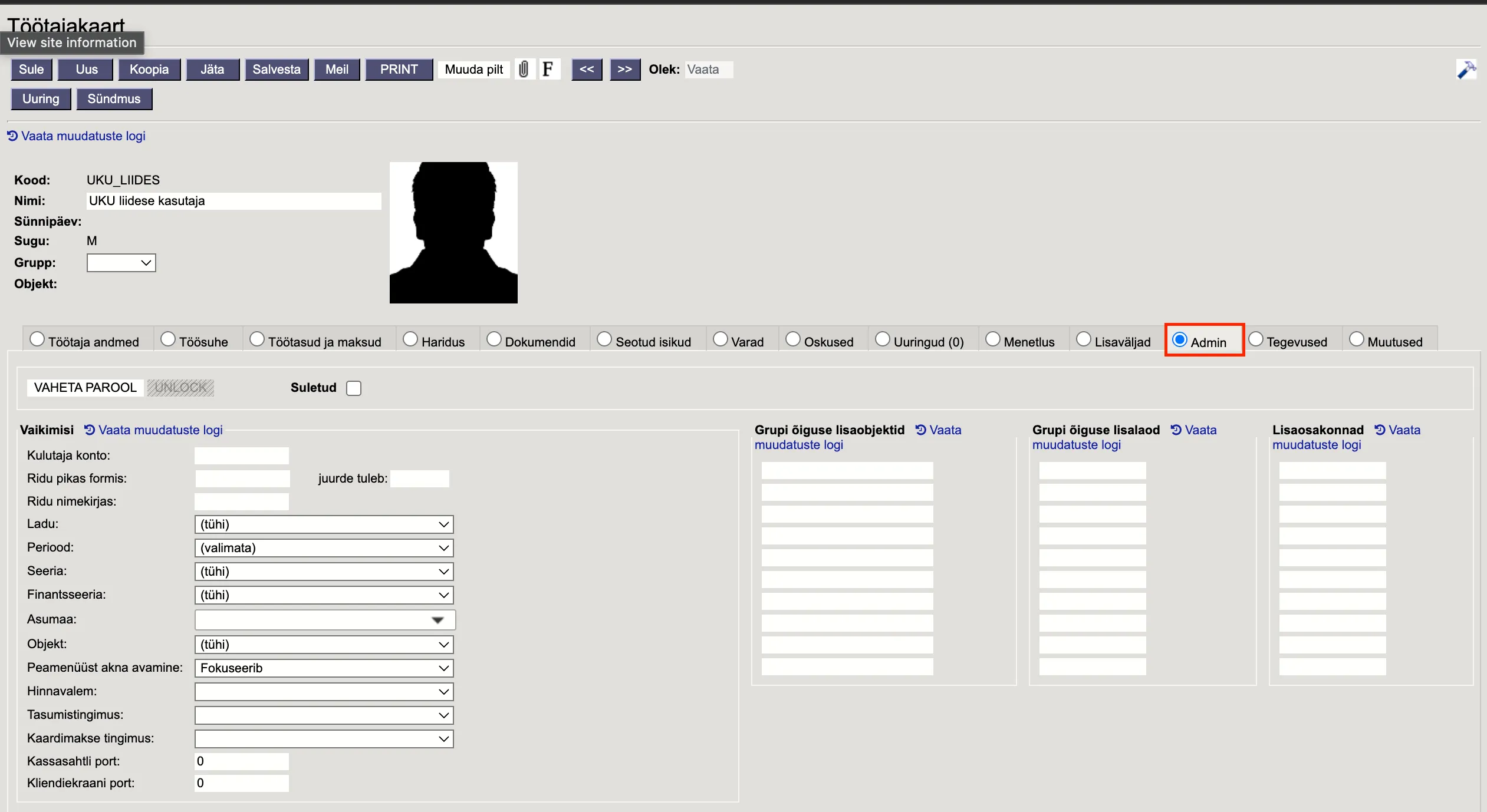
Task: Open the hammer settings icon
Action: click(x=1466, y=70)
